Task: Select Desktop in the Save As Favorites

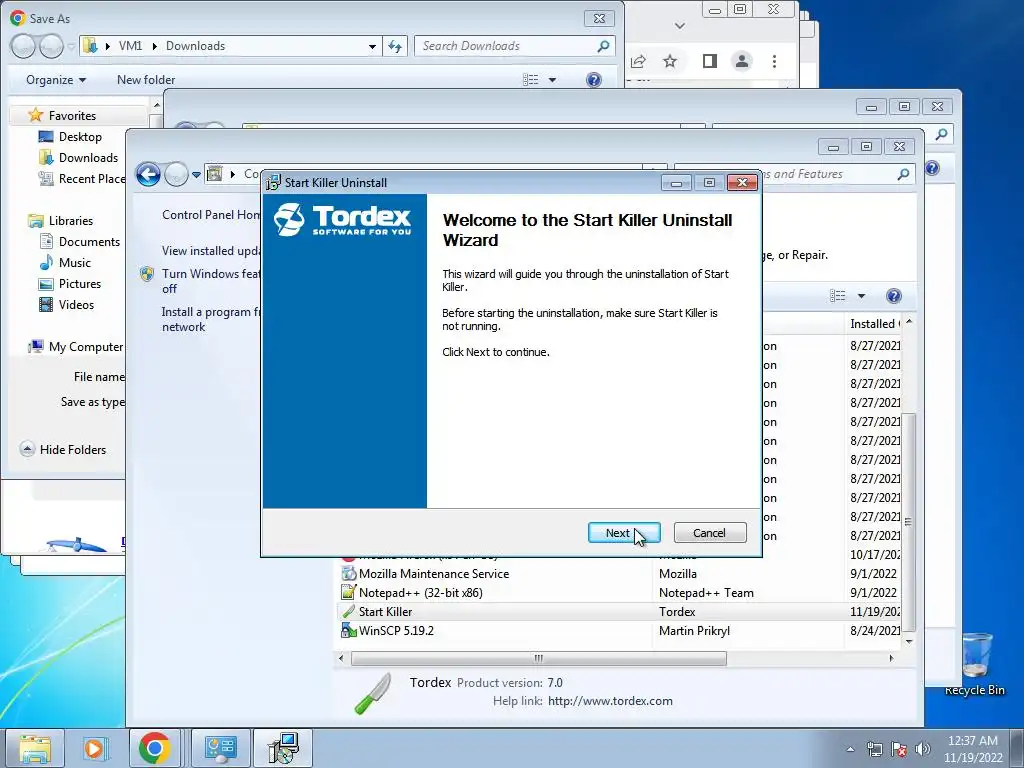Action: [80, 136]
